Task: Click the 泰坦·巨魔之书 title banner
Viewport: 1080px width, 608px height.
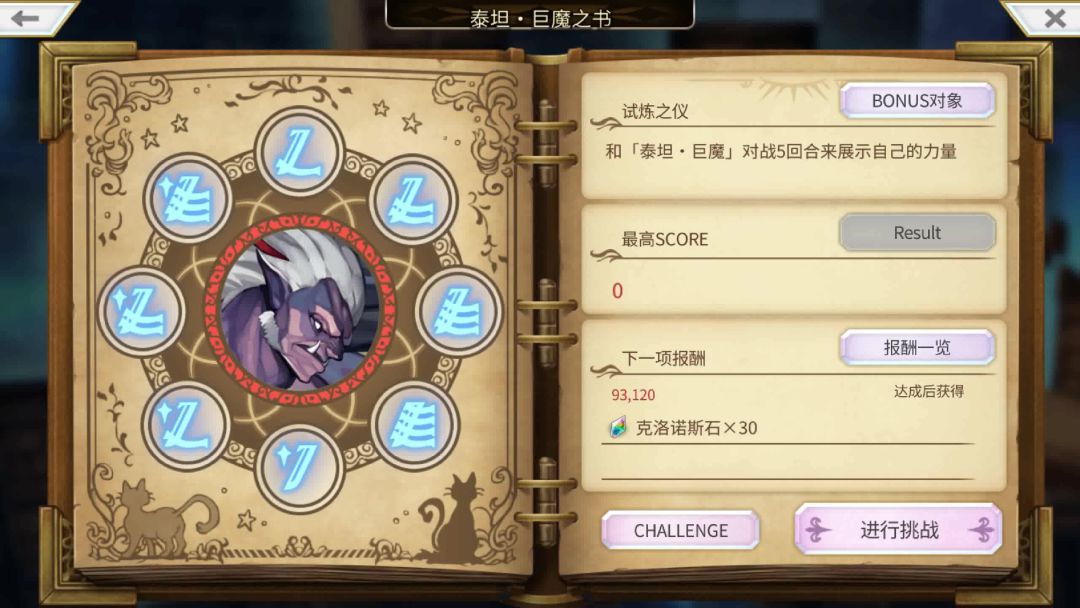Action: tap(540, 16)
